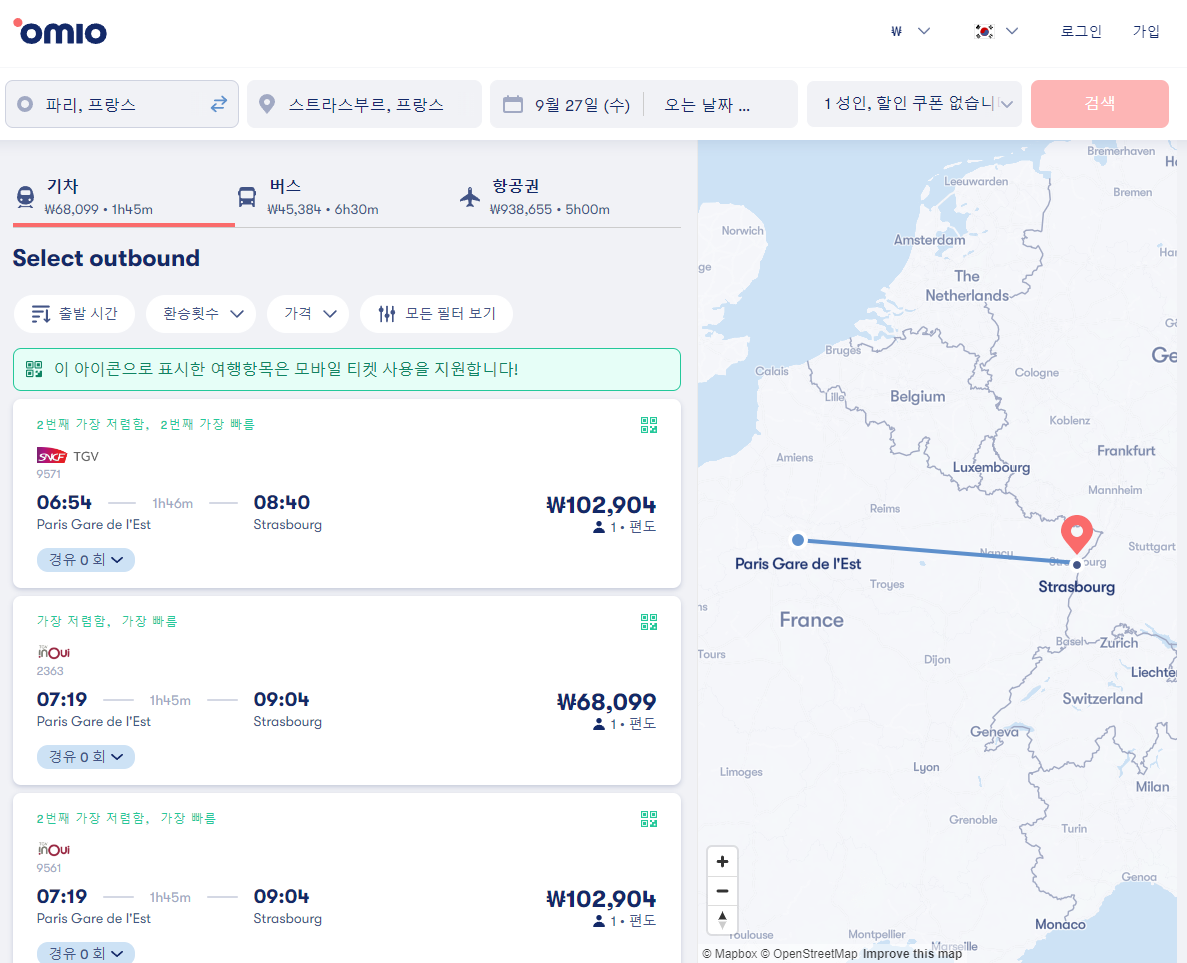Click the 08:40 arrival time
The height and width of the screenshot is (963, 1187).
click(x=282, y=502)
